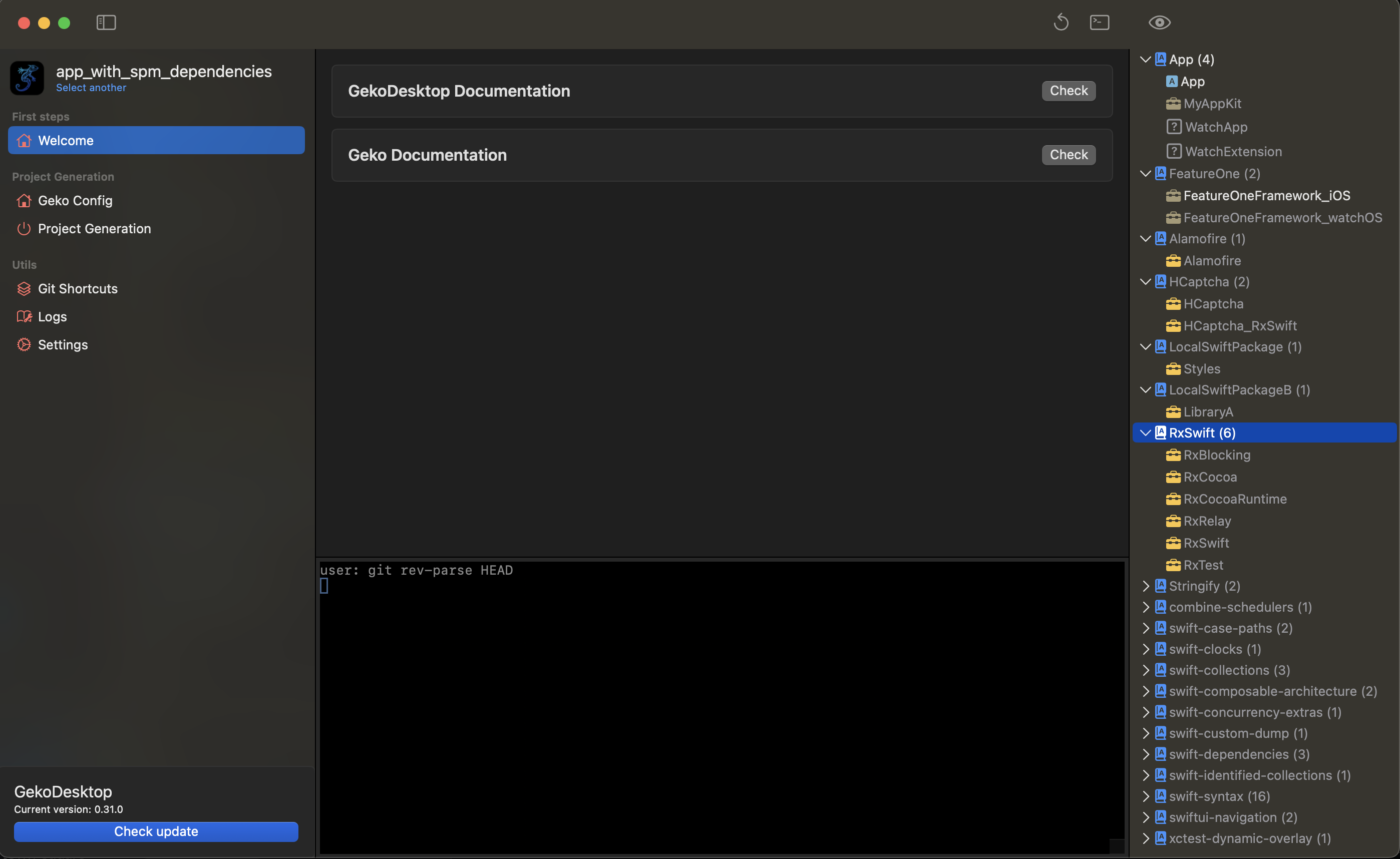Open the Geko Config sidebar item
The width and height of the screenshot is (1400, 859).
point(75,201)
